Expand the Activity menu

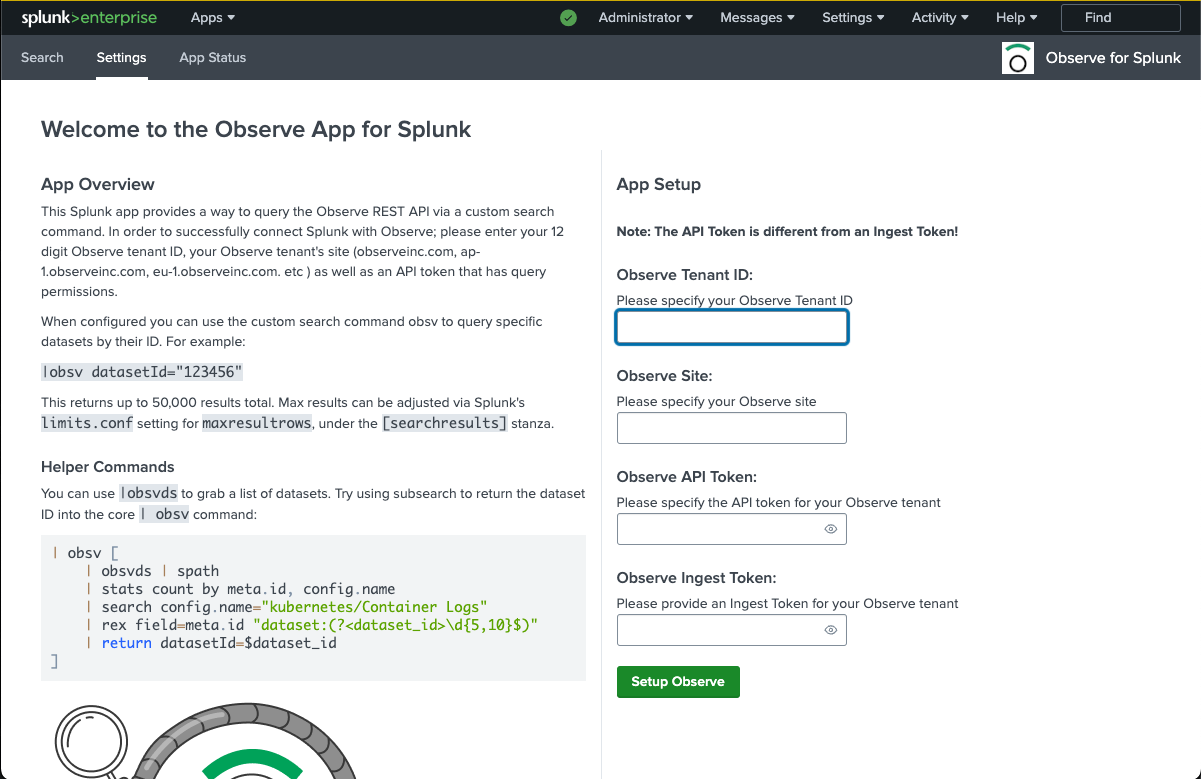(940, 17)
